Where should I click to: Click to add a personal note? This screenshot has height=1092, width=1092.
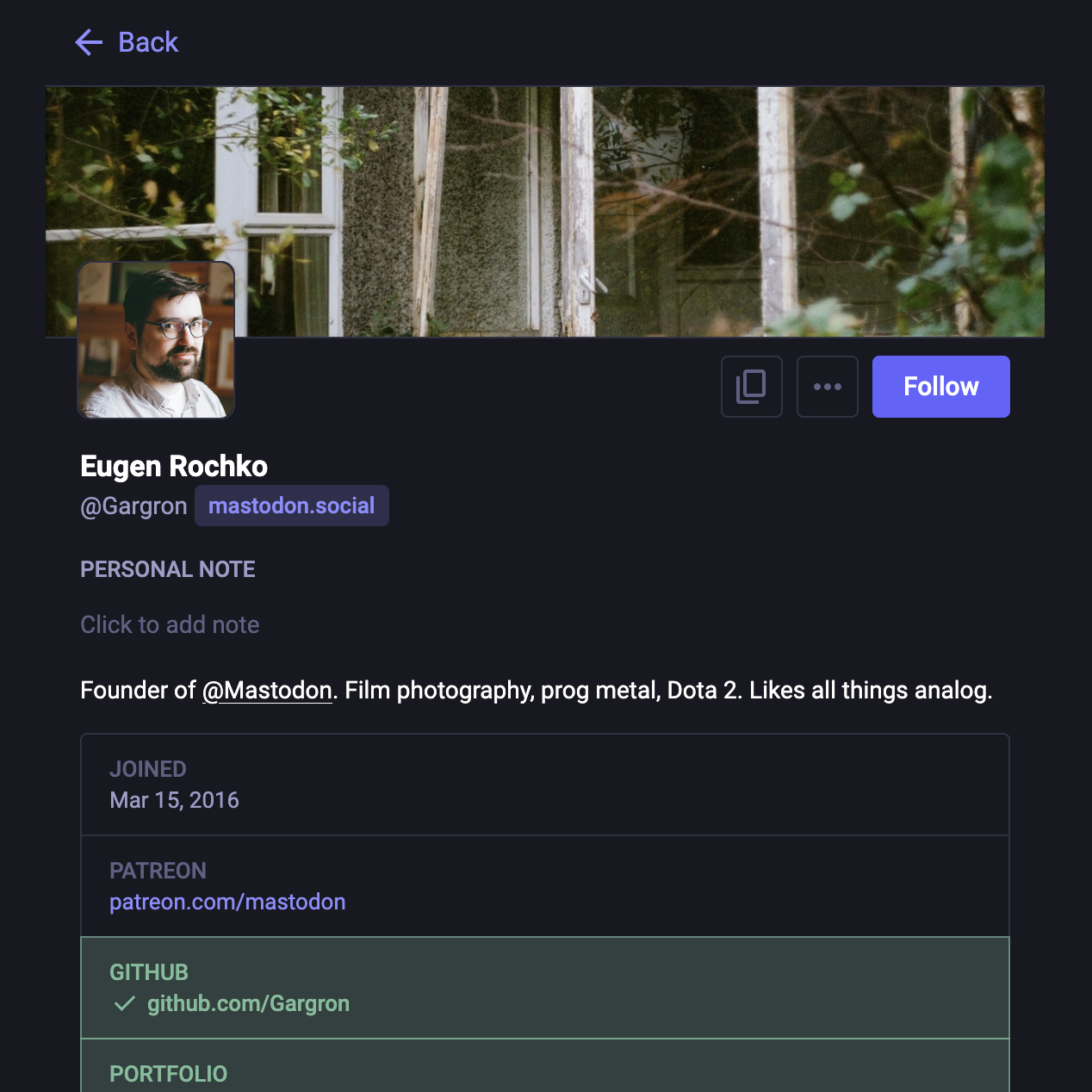[x=170, y=624]
